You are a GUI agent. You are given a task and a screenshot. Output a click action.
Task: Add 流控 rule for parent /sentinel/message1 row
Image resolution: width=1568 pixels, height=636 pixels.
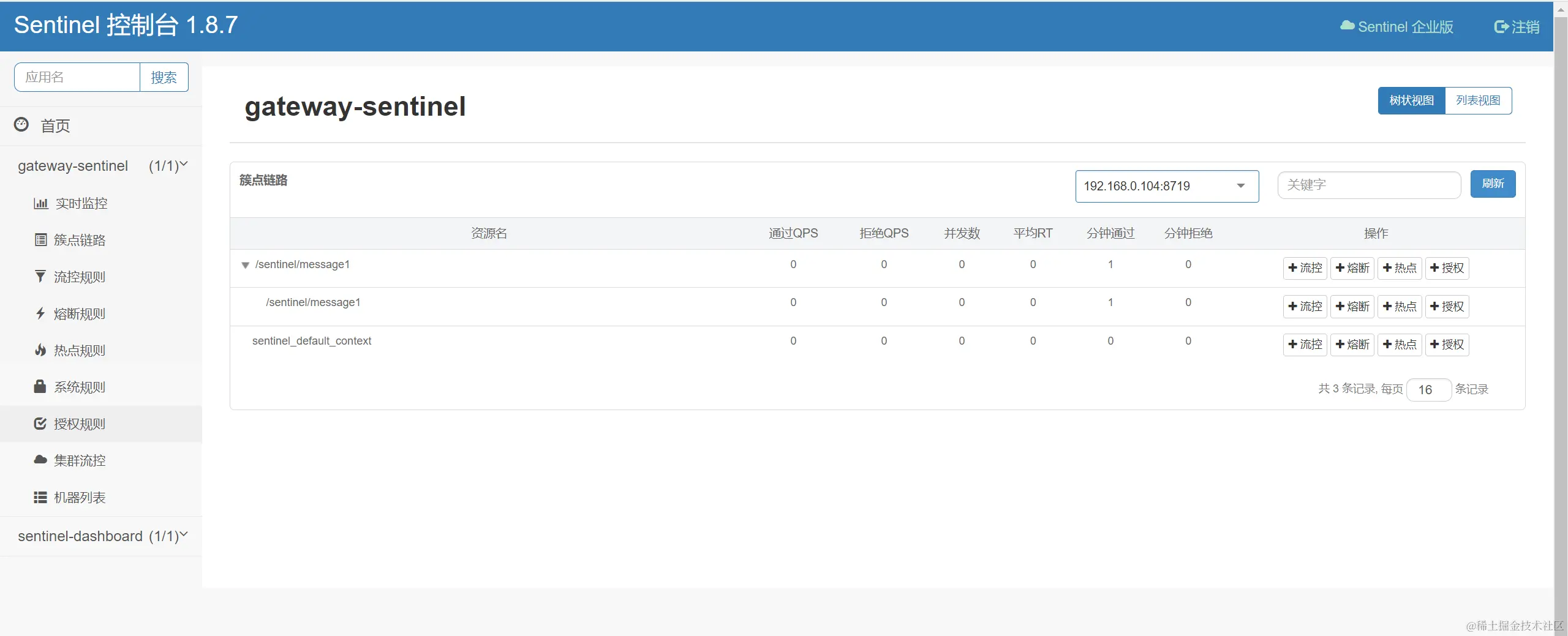[1305, 268]
